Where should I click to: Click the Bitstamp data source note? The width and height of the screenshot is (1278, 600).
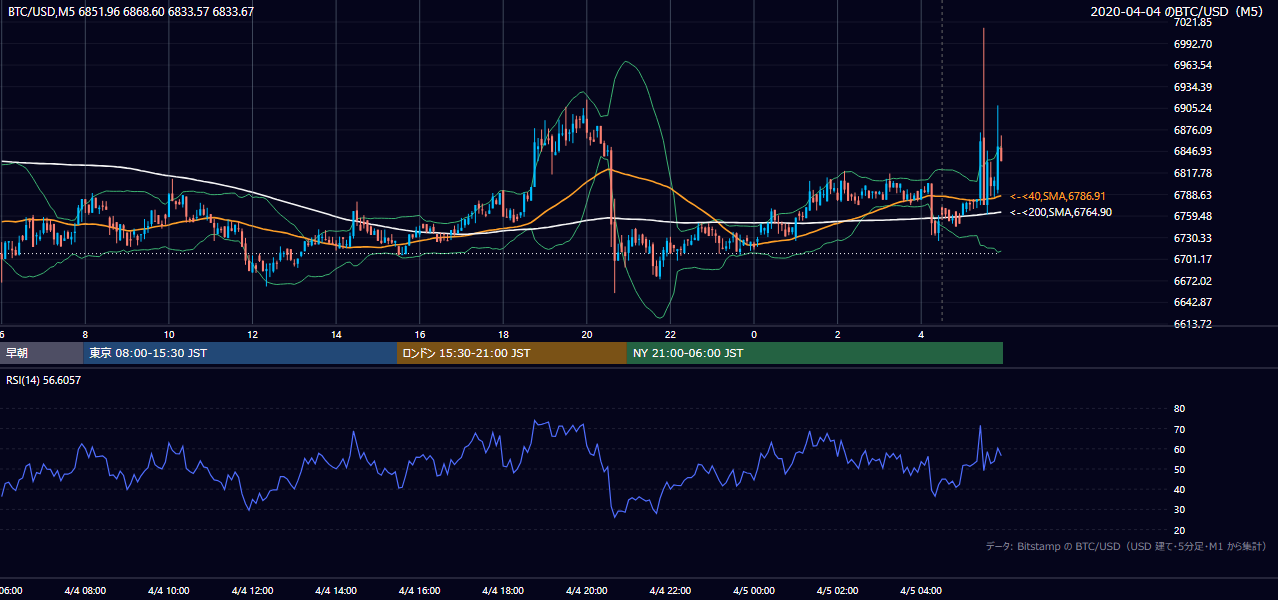[1126, 546]
